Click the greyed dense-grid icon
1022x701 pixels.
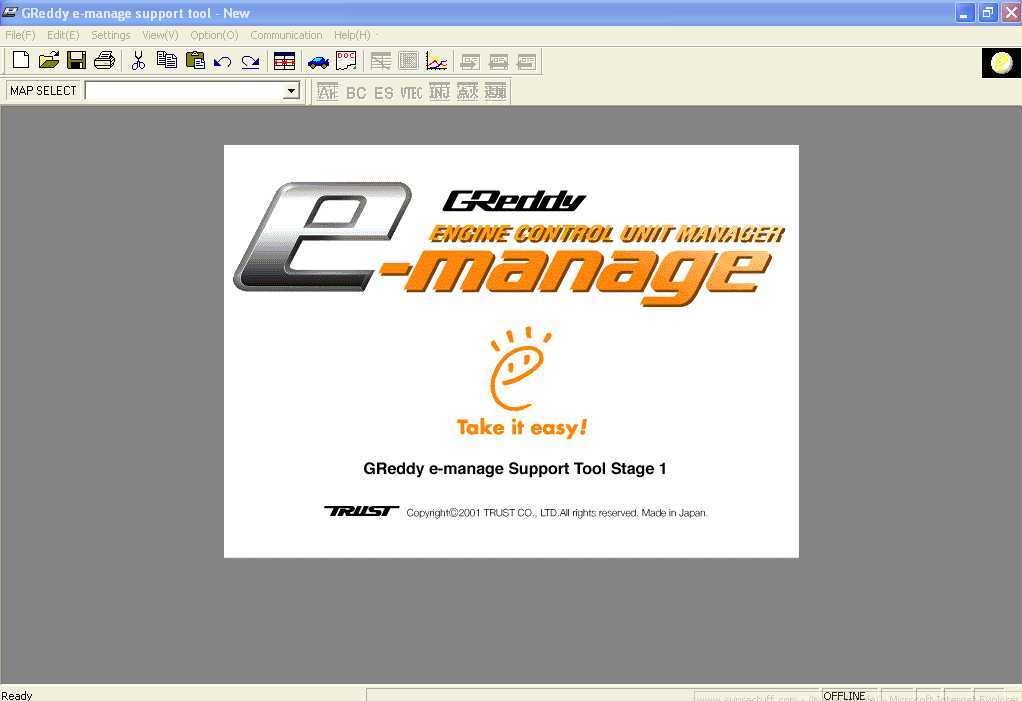tap(409, 61)
